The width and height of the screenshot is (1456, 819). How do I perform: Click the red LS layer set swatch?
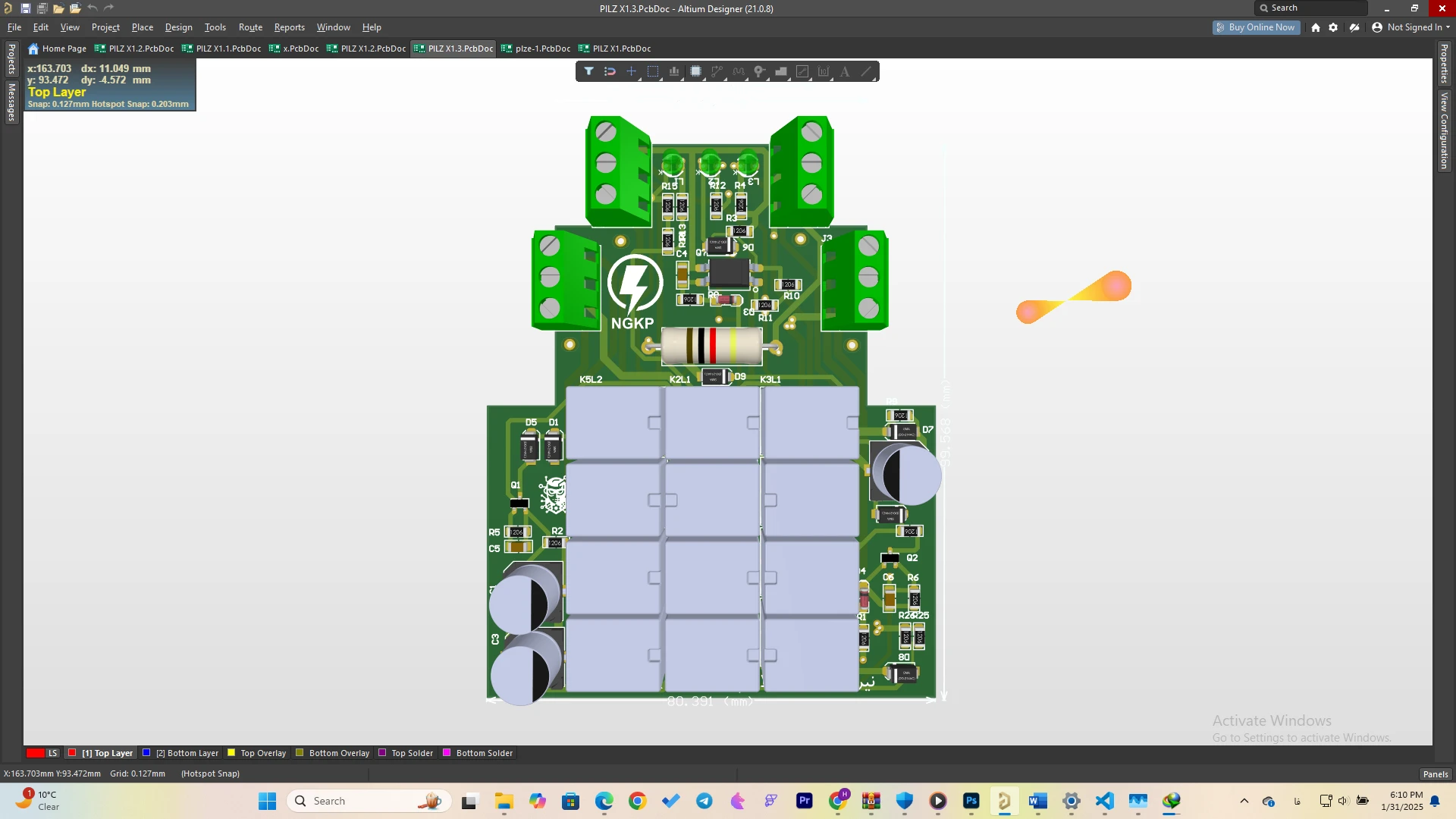pyautogui.click(x=35, y=753)
